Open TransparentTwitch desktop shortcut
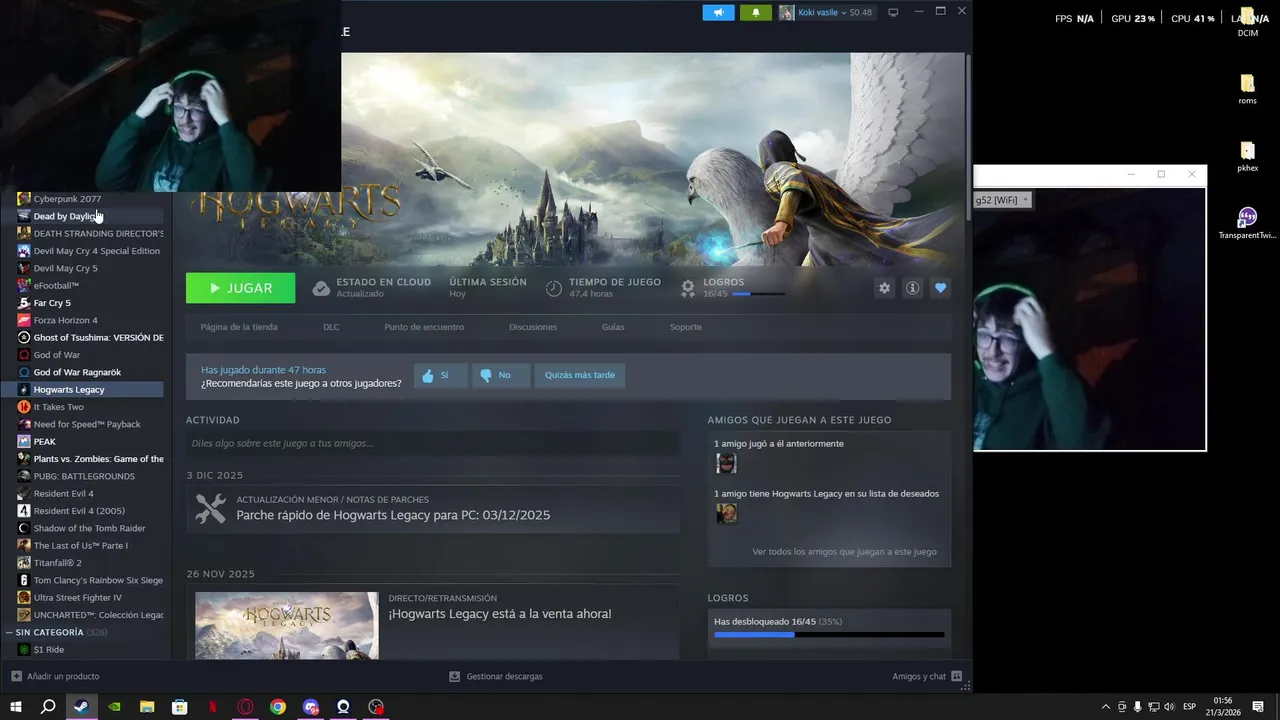 coord(1247,223)
